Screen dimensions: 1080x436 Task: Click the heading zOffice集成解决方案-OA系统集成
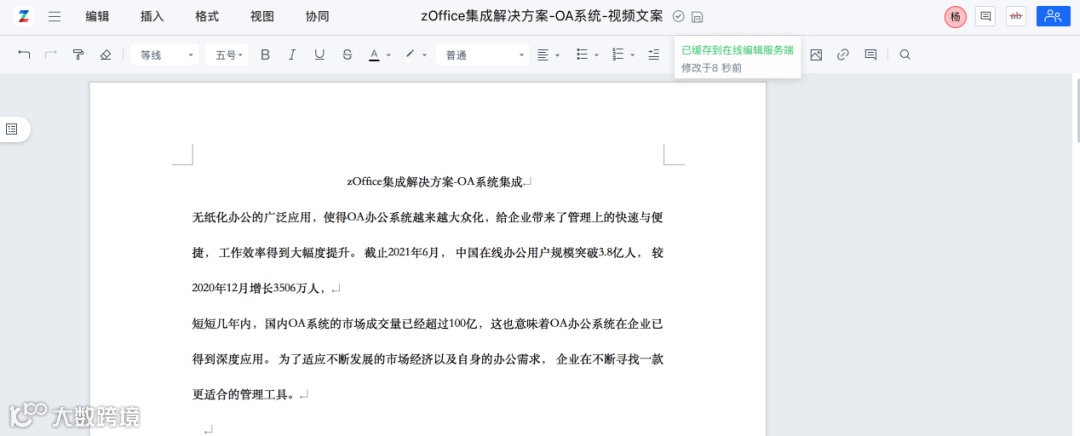click(435, 182)
